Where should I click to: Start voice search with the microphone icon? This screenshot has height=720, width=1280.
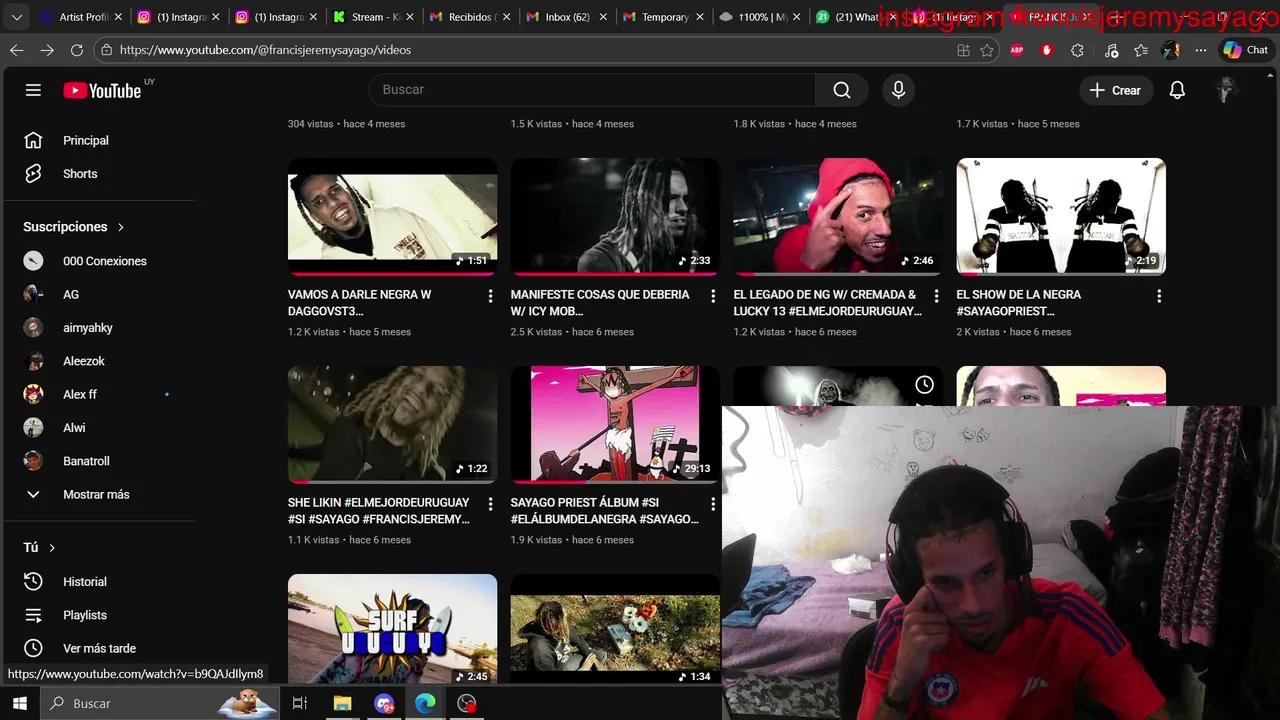(898, 90)
